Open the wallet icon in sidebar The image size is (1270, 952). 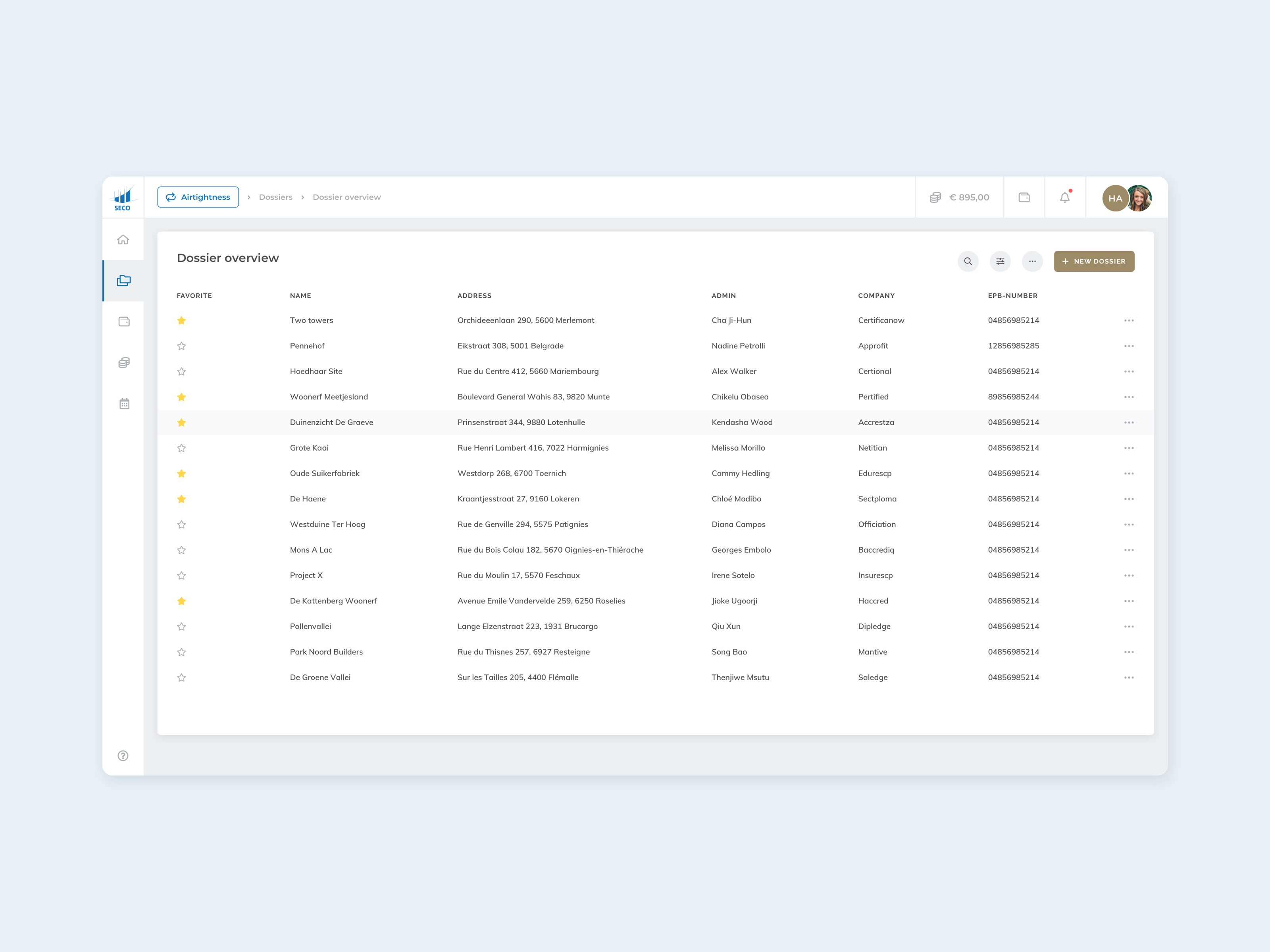pos(123,321)
